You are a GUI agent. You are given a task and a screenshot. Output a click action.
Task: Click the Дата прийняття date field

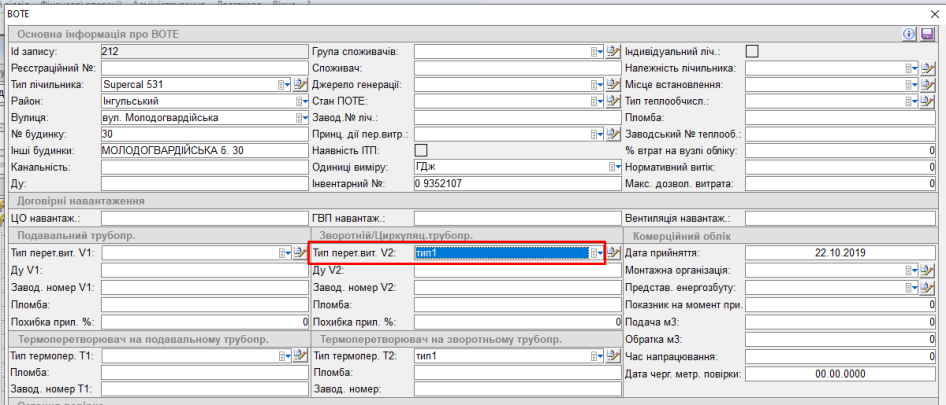point(840,254)
